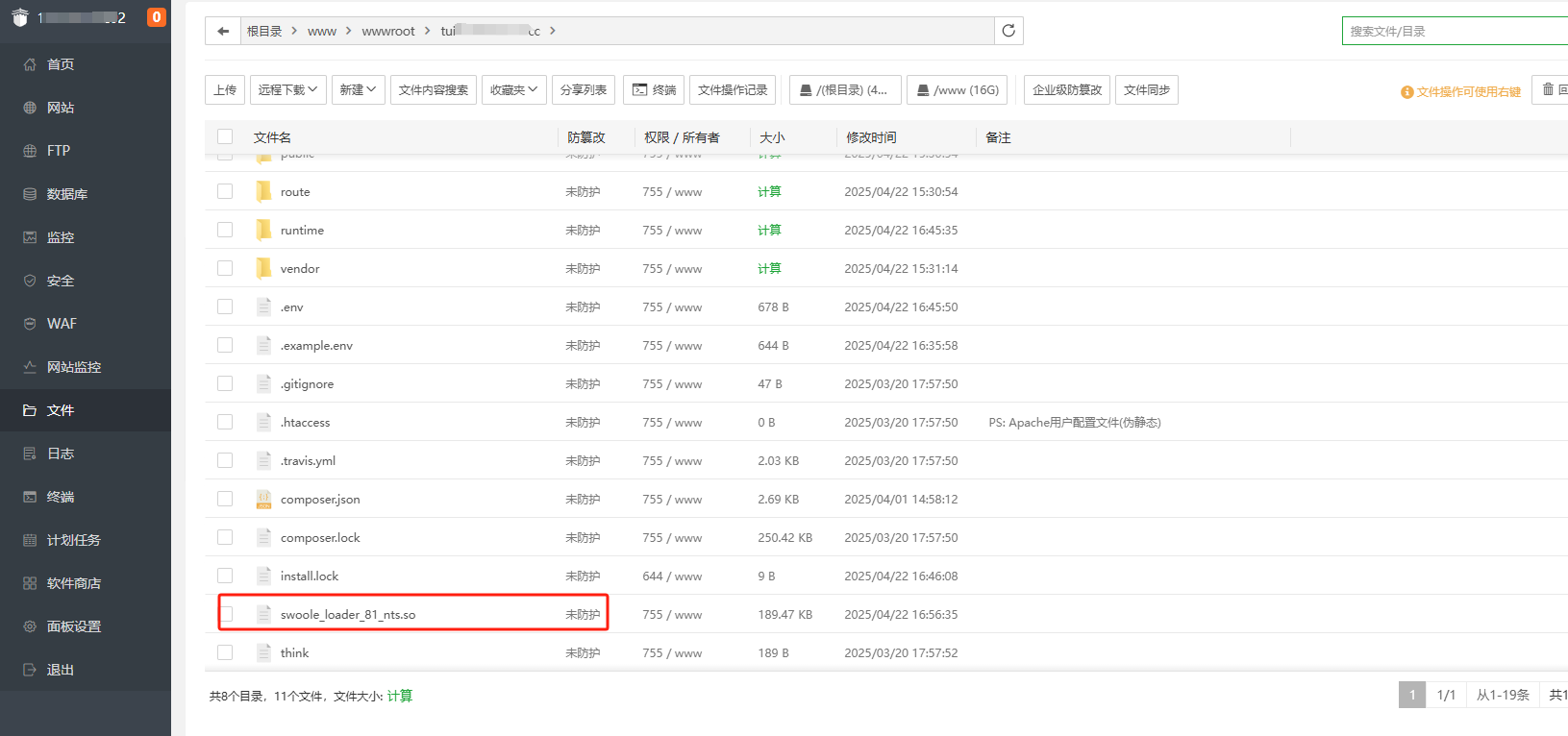Toggle the select-all checkbox in header
The image size is (1568, 736).
pos(225,136)
